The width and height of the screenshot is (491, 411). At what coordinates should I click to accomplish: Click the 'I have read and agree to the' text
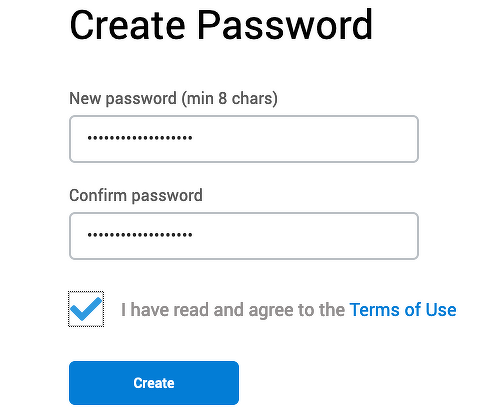(233, 310)
